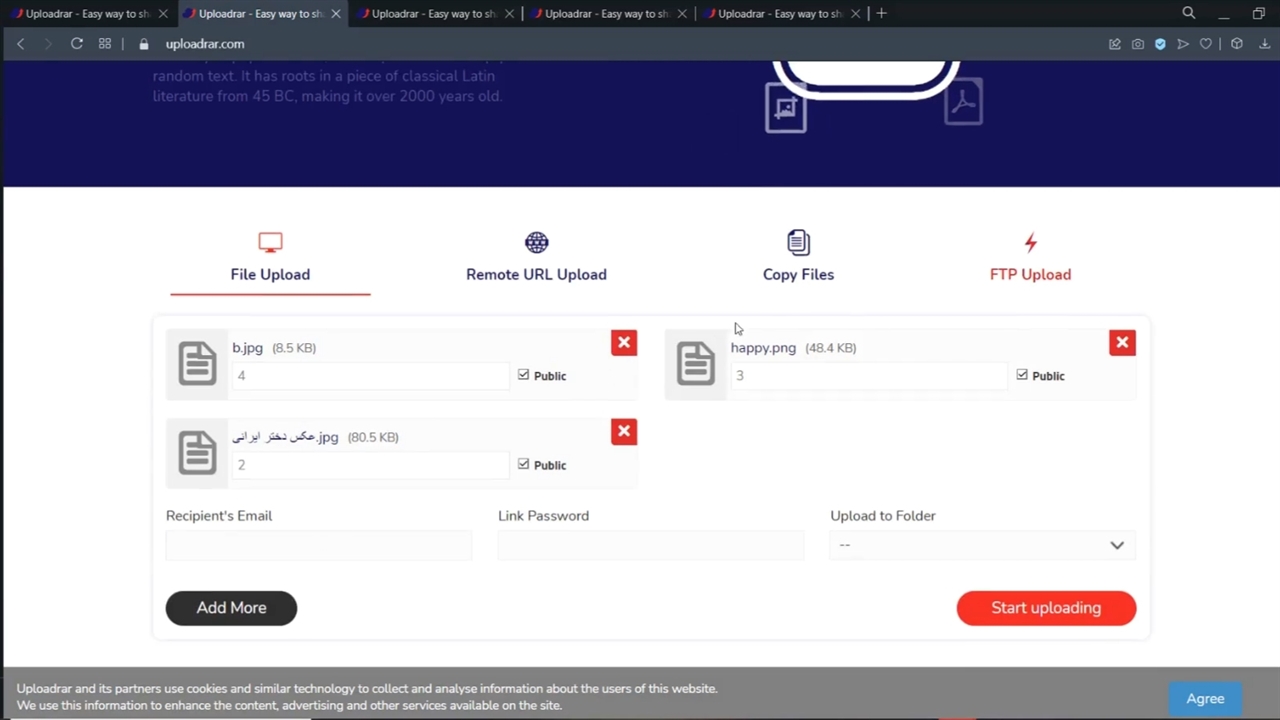Uncheck Public checkbox for b.jpg
This screenshot has height=720, width=1280.
[x=523, y=375]
